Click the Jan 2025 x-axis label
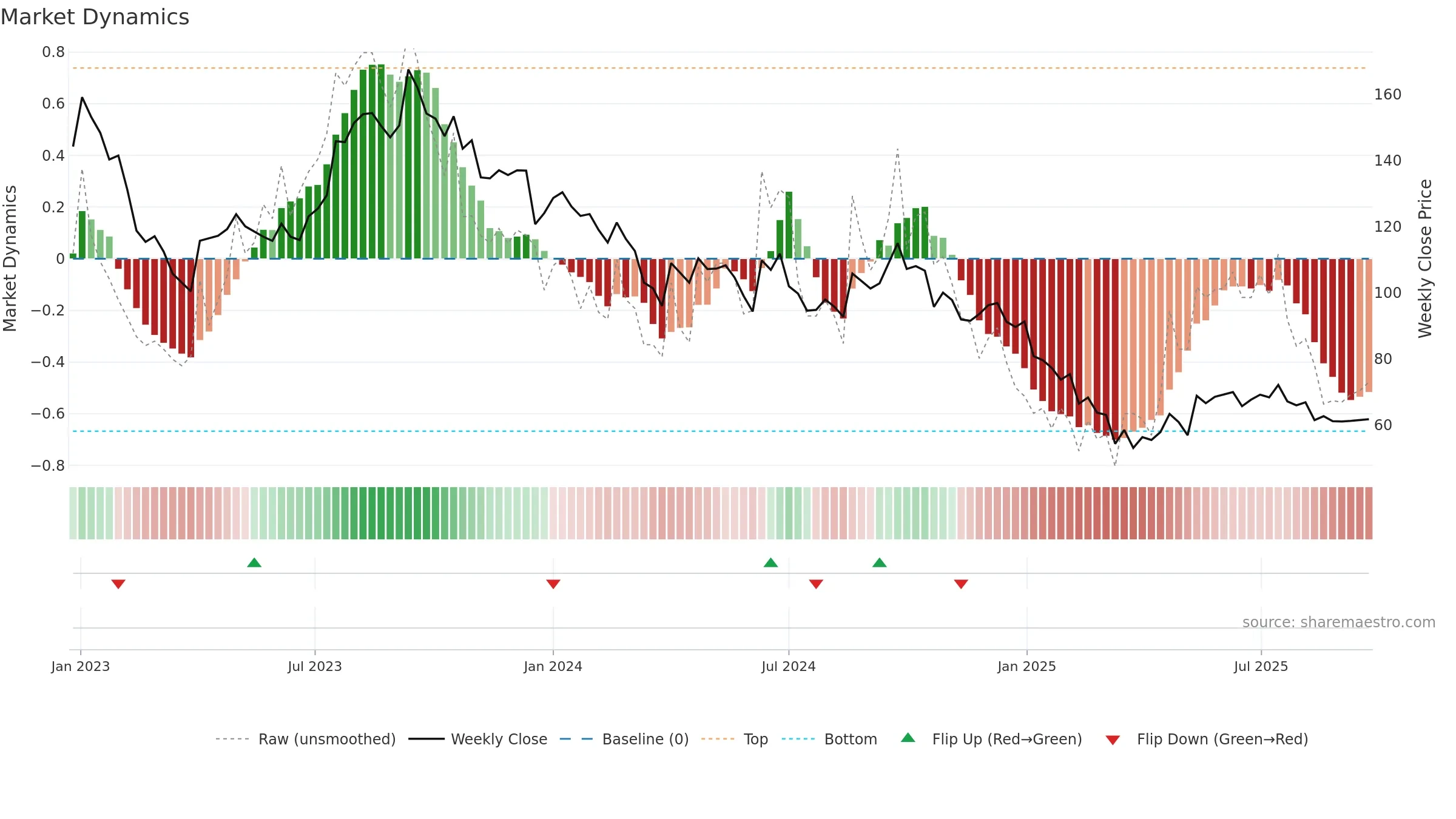Screen dimensions: 1456x819 click(x=1027, y=666)
